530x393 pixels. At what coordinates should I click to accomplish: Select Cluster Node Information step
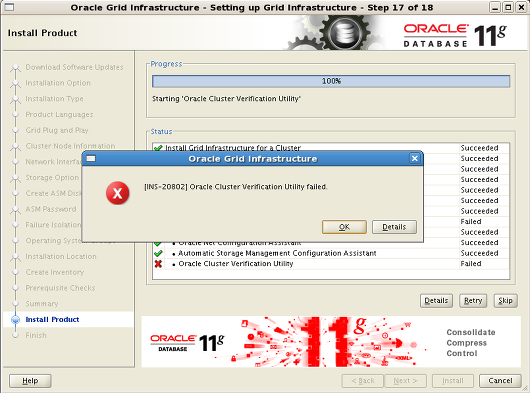tap(70, 146)
